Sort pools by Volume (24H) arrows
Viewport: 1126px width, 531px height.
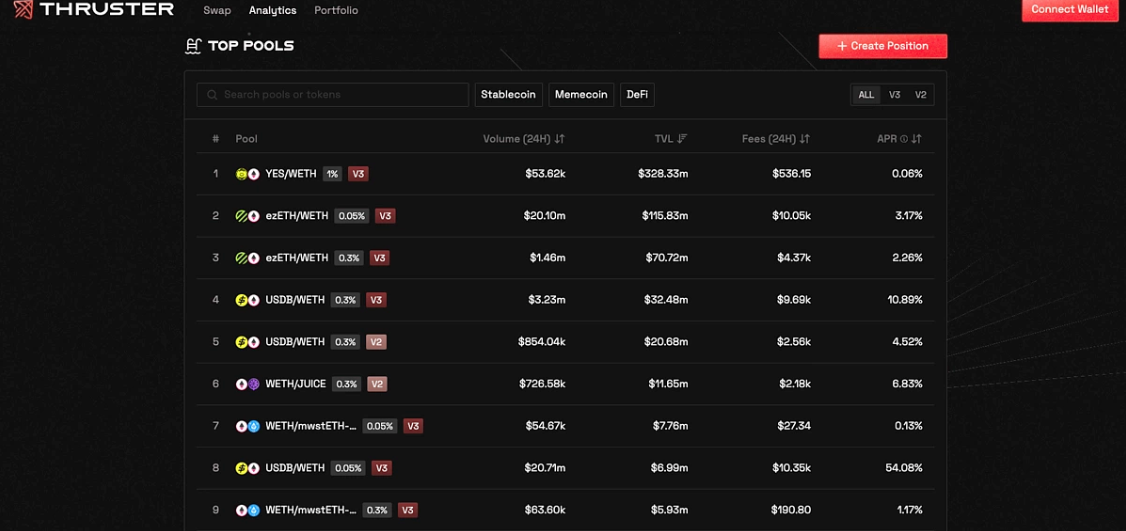point(560,139)
